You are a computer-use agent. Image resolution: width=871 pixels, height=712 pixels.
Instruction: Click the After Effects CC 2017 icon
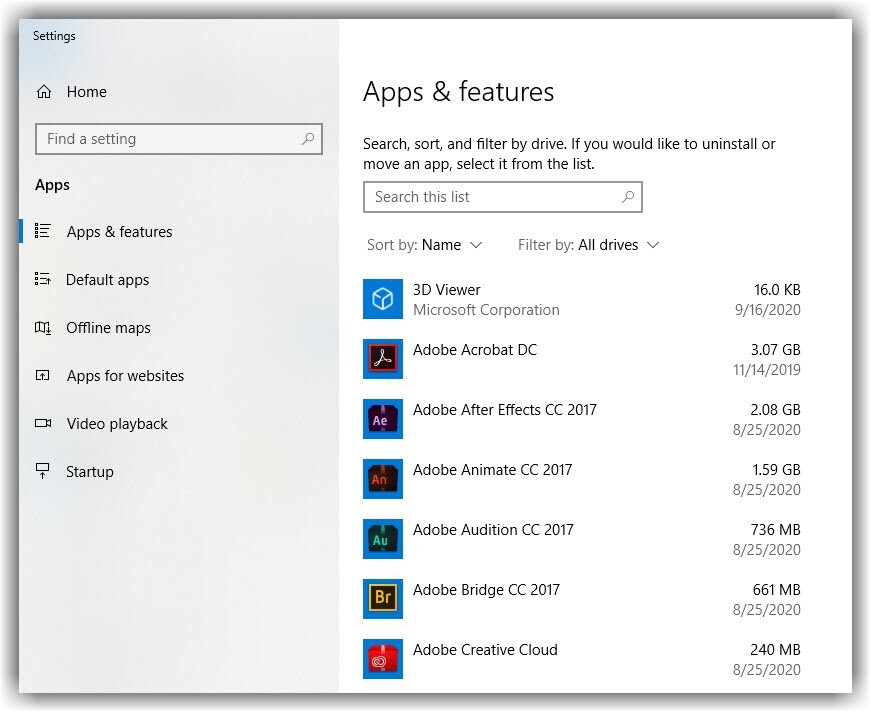tap(383, 419)
